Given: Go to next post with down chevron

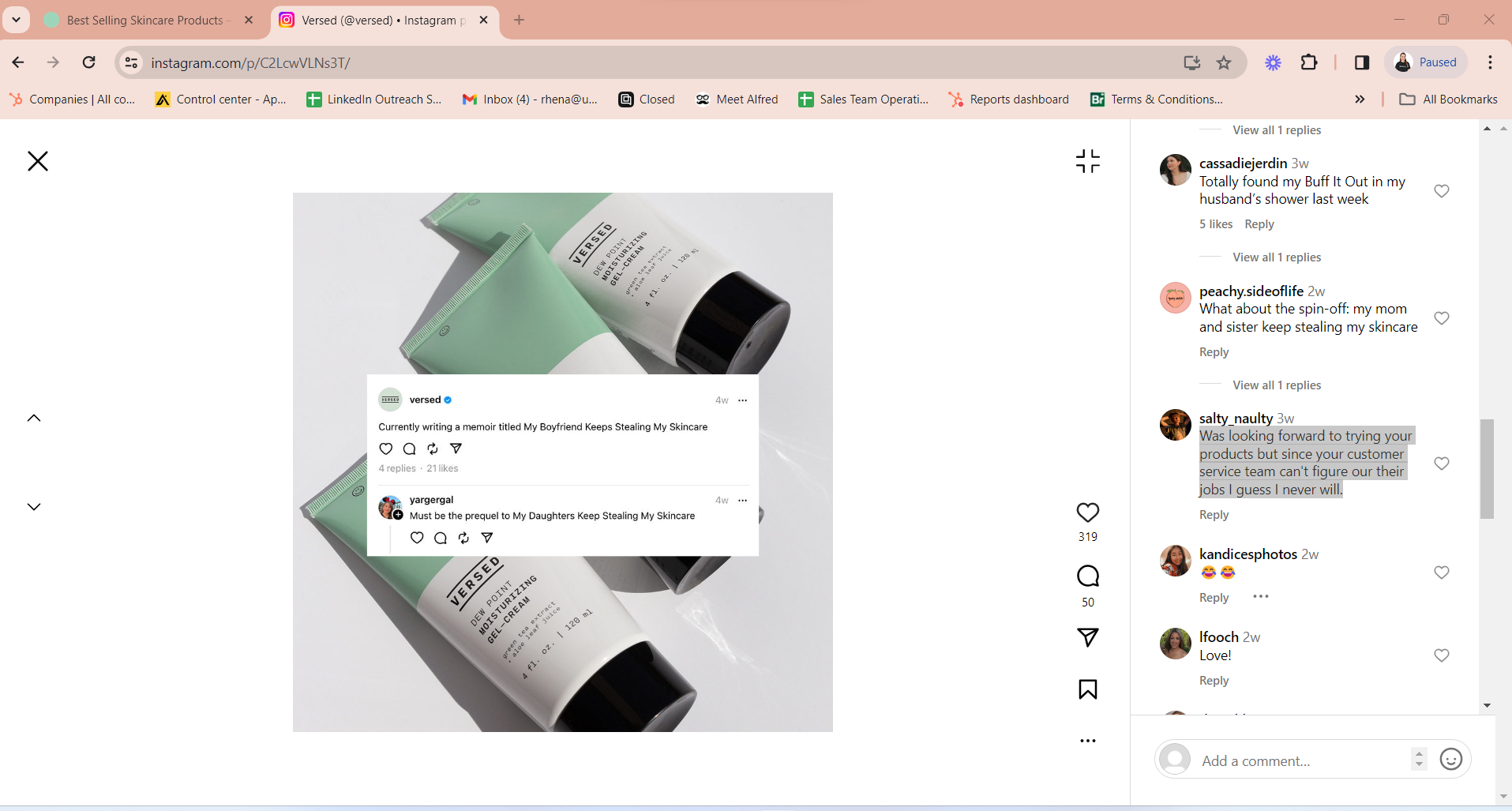Looking at the screenshot, I should pos(34,507).
